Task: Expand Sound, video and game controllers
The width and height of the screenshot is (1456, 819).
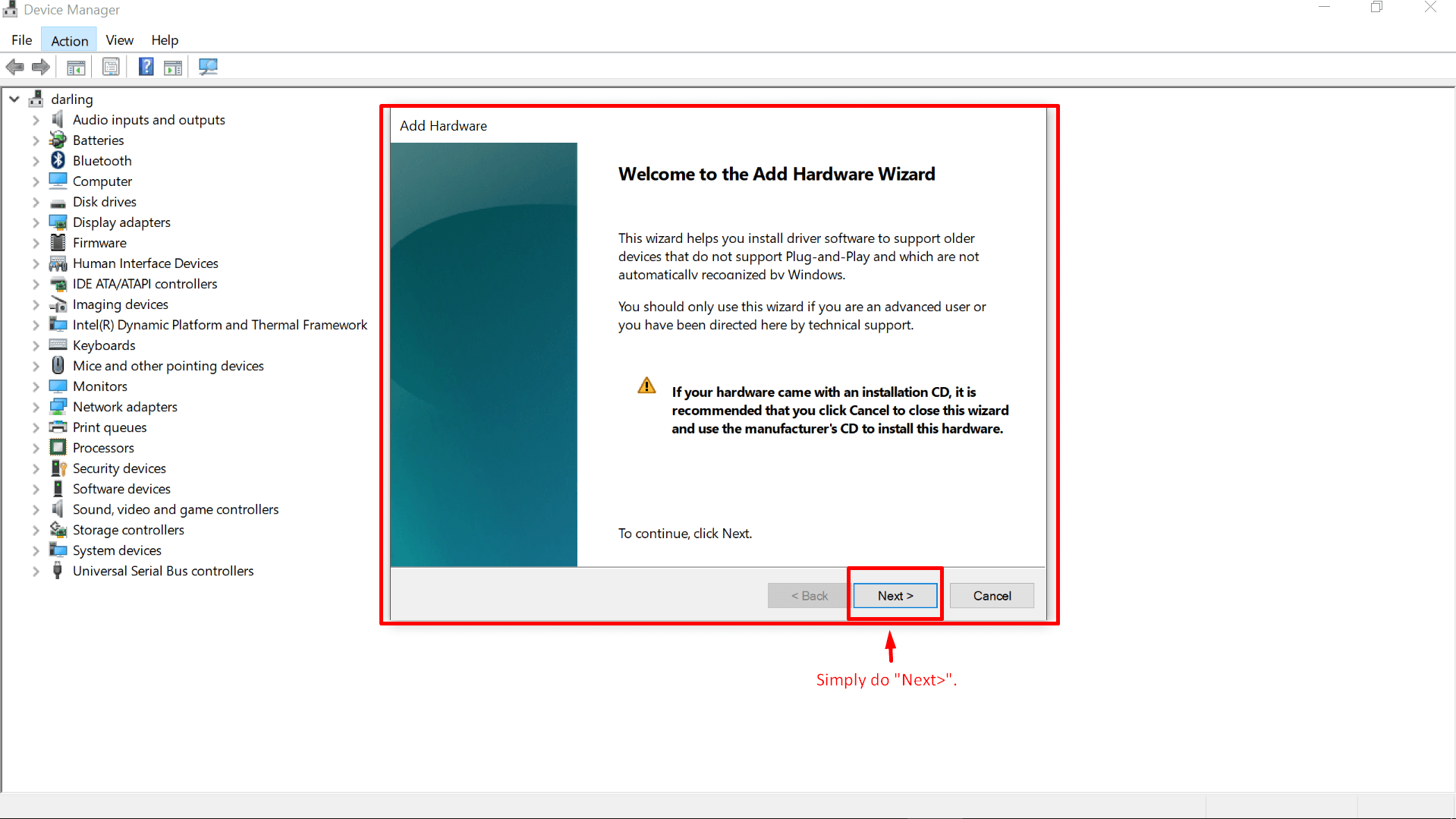Action: pyautogui.click(x=36, y=509)
